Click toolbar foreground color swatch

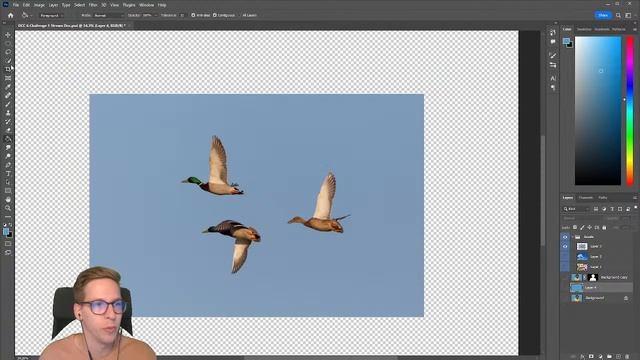(x=6, y=232)
